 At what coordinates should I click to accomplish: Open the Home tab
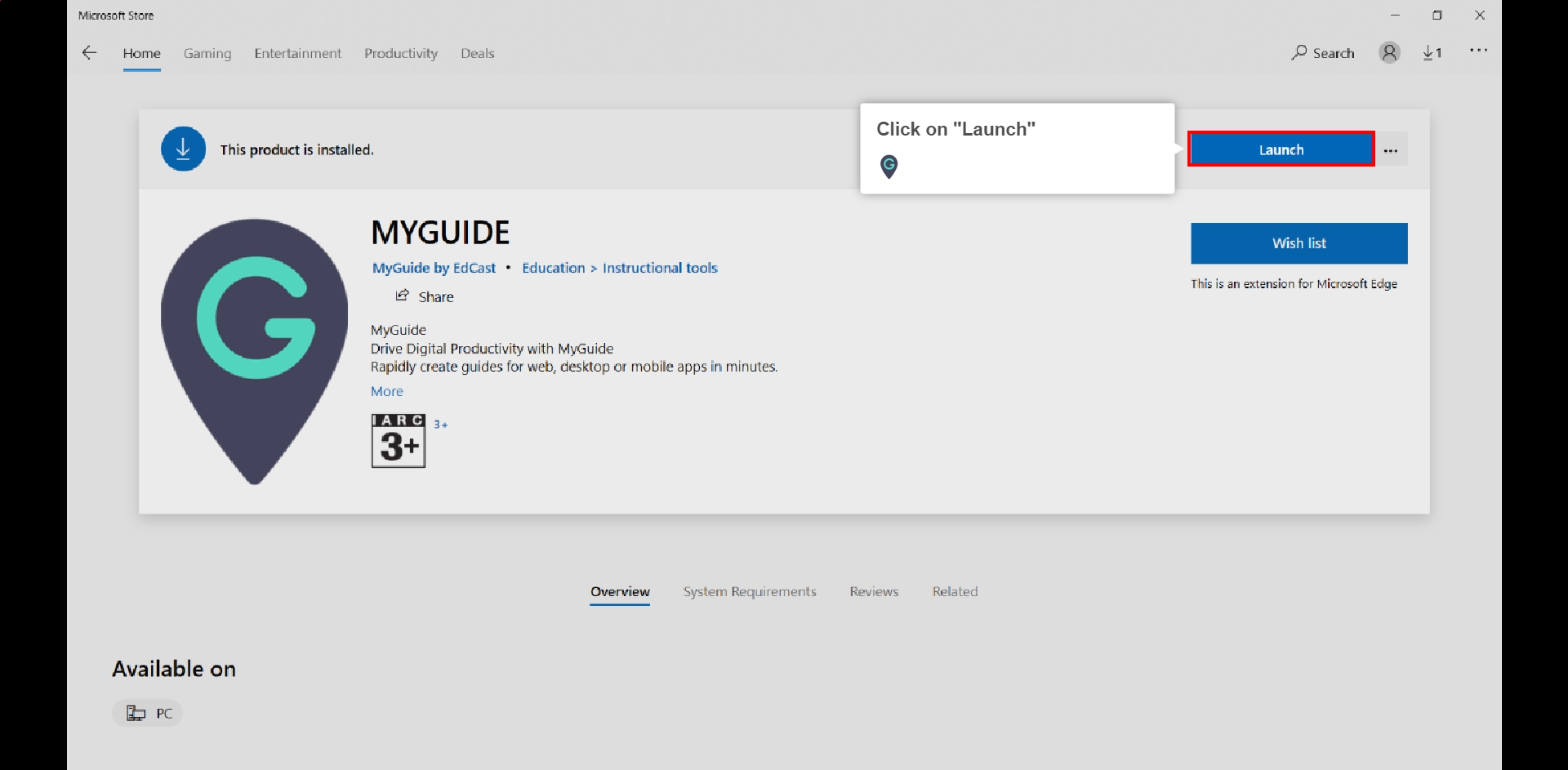point(141,53)
